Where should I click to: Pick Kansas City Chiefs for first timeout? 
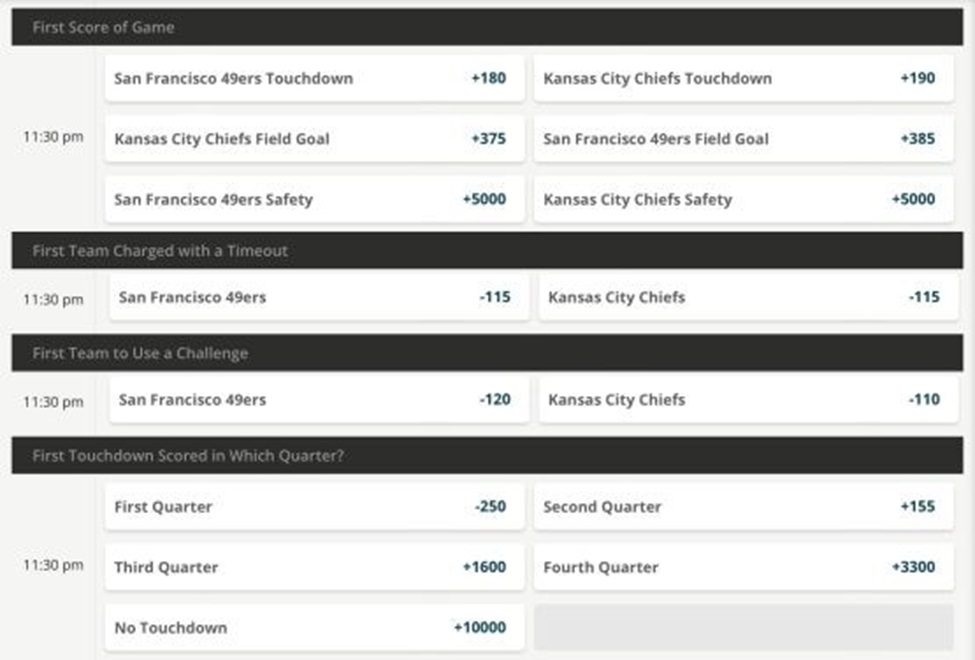tap(746, 297)
